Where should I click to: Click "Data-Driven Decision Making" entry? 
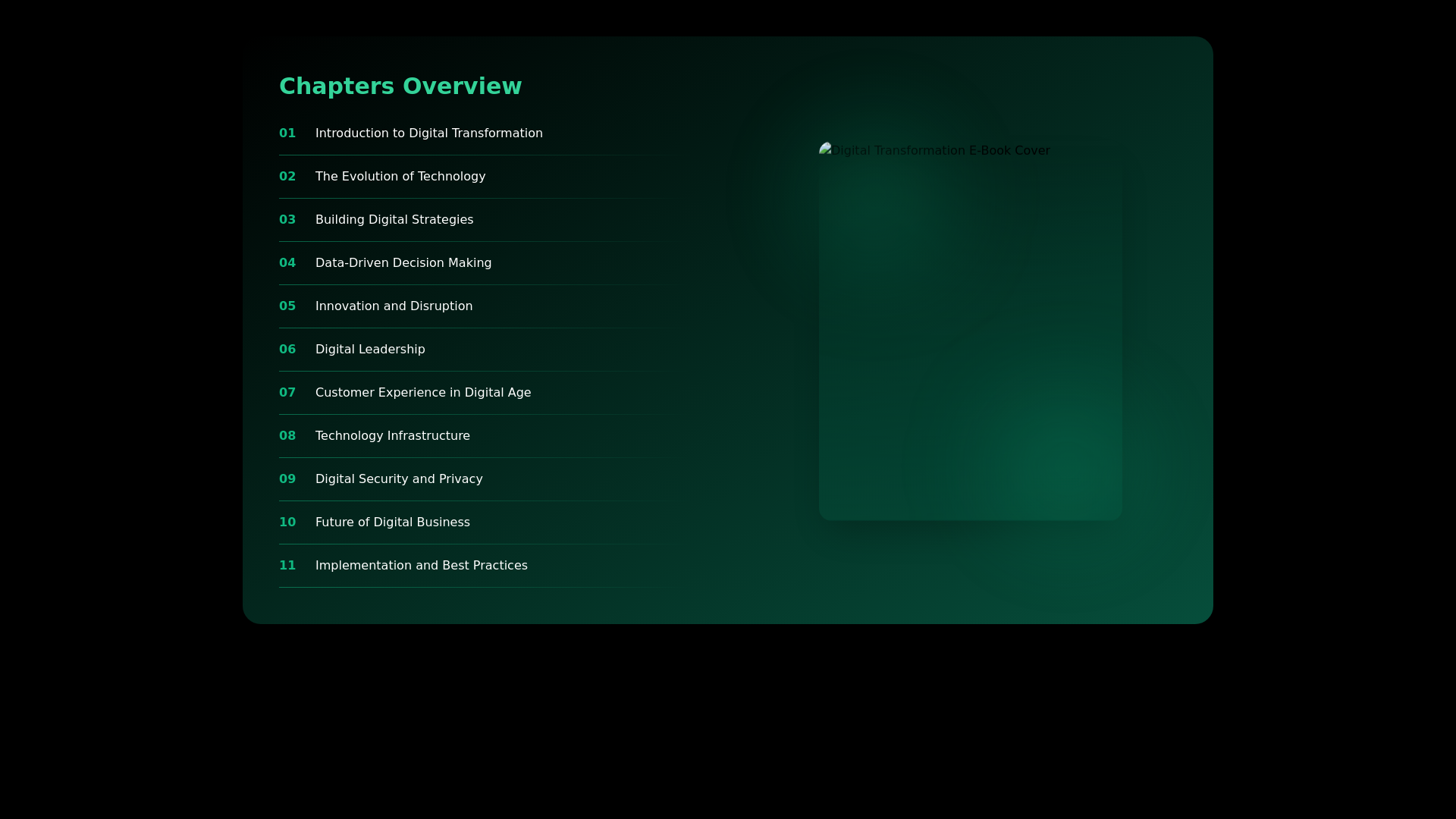[x=403, y=262]
